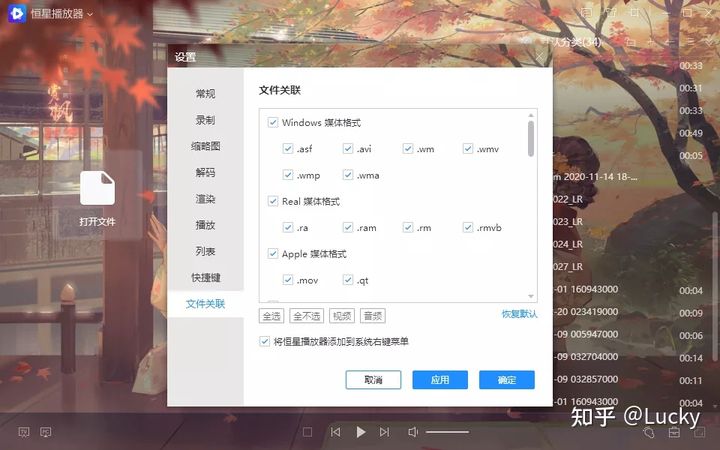This screenshot has height=450, width=720.
Task: Open the 恒星播放器 title dropdown menu
Action: [x=90, y=14]
